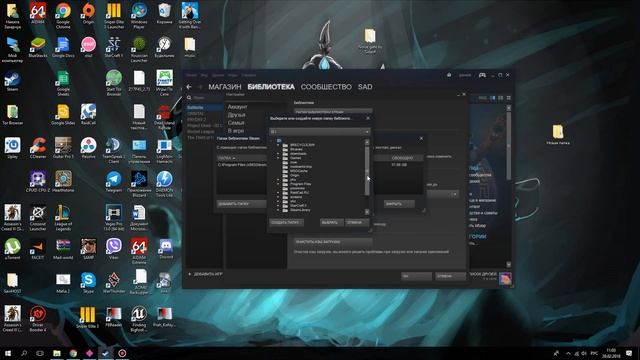
Task: Open the uTorrent desktop shortcut
Action: pyautogui.click(x=12, y=249)
